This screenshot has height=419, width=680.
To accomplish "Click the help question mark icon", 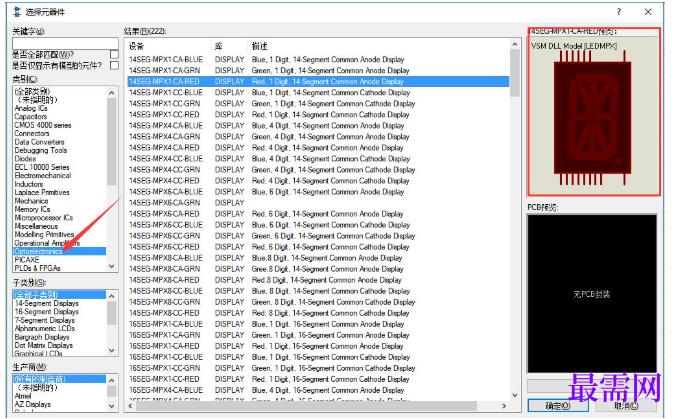I will click(x=618, y=12).
